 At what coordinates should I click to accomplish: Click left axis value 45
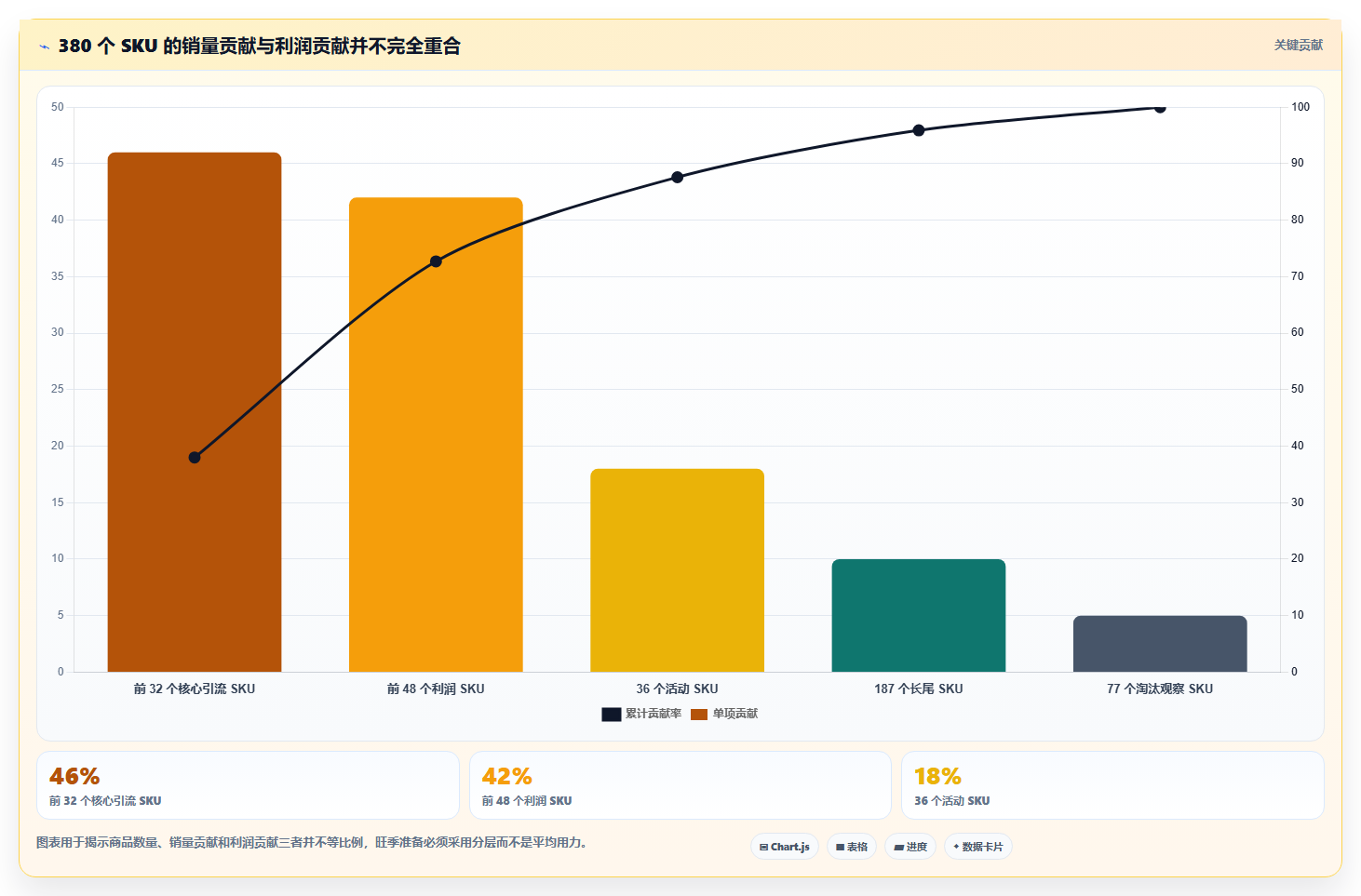[x=58, y=163]
